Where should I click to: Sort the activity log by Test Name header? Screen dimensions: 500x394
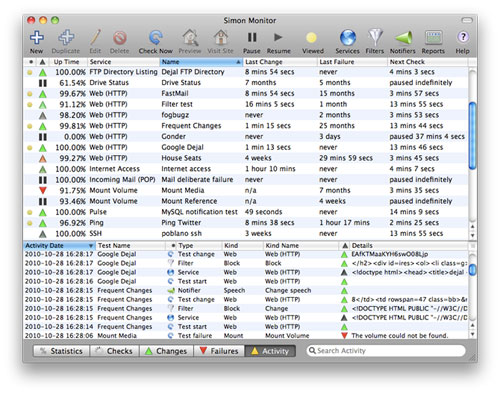[131, 246]
